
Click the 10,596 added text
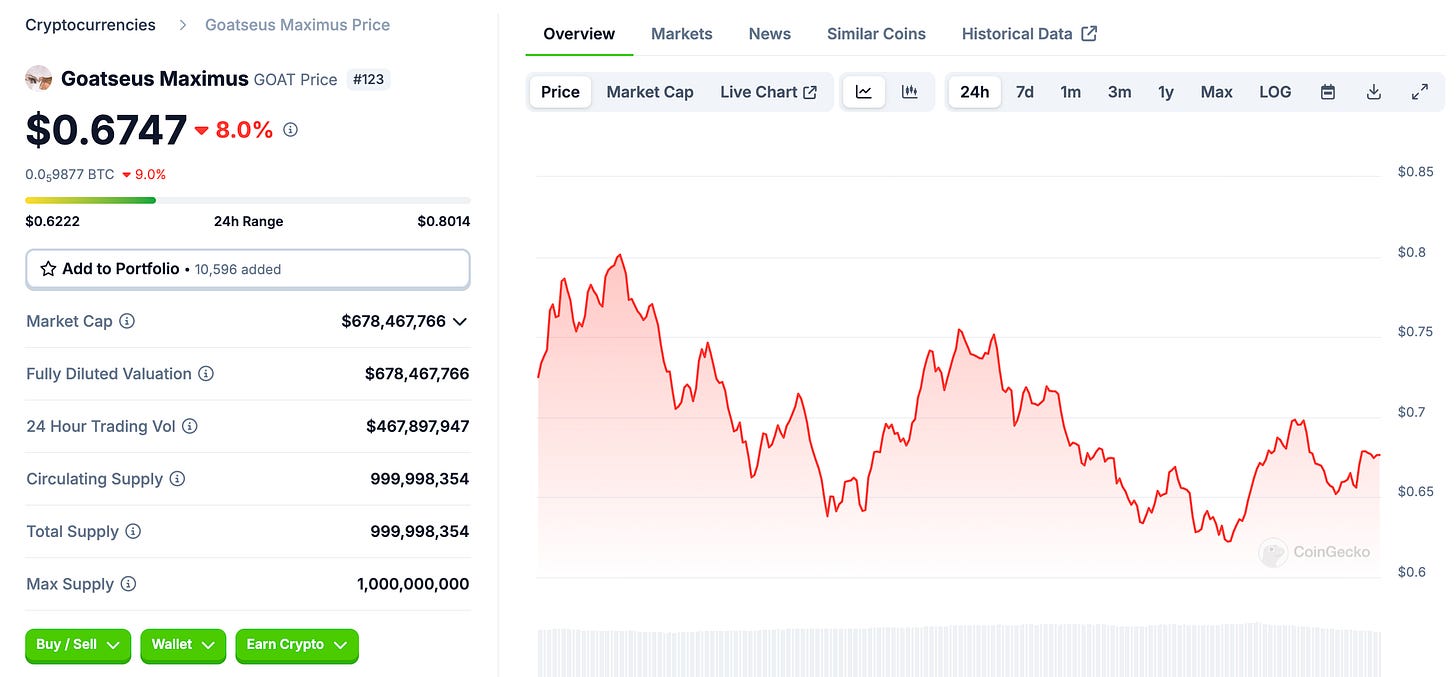pyautogui.click(x=238, y=269)
